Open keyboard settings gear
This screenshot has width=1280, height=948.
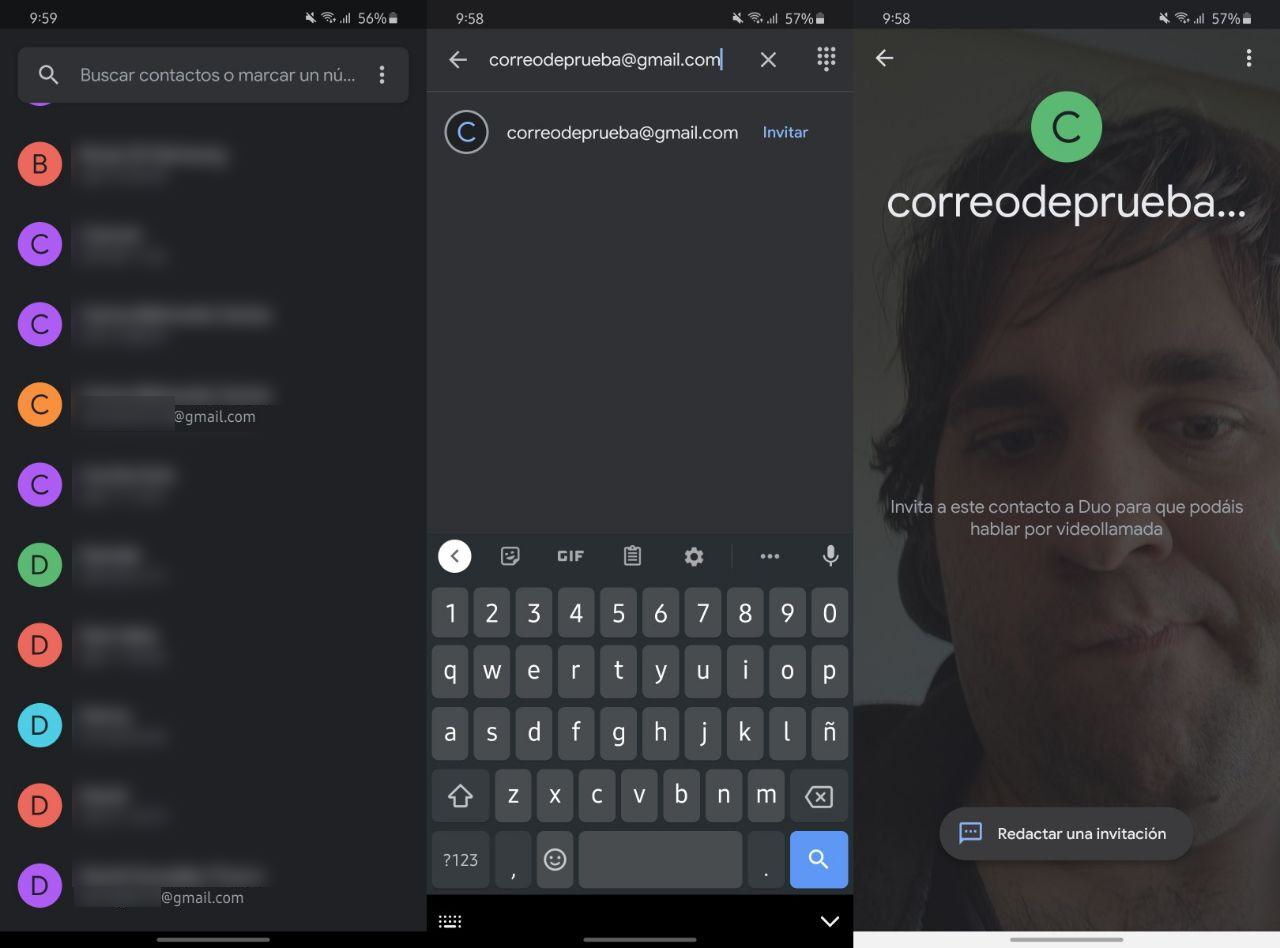(x=694, y=556)
